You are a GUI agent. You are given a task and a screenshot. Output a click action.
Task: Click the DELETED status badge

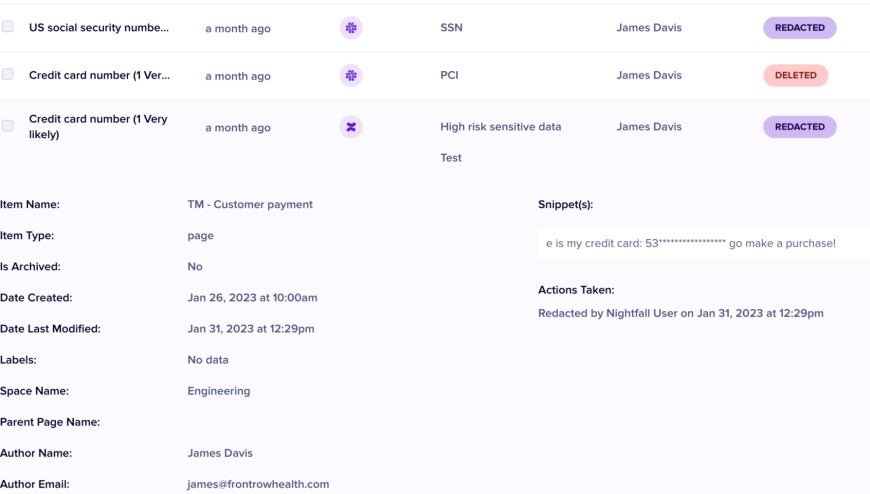pyautogui.click(x=795, y=75)
